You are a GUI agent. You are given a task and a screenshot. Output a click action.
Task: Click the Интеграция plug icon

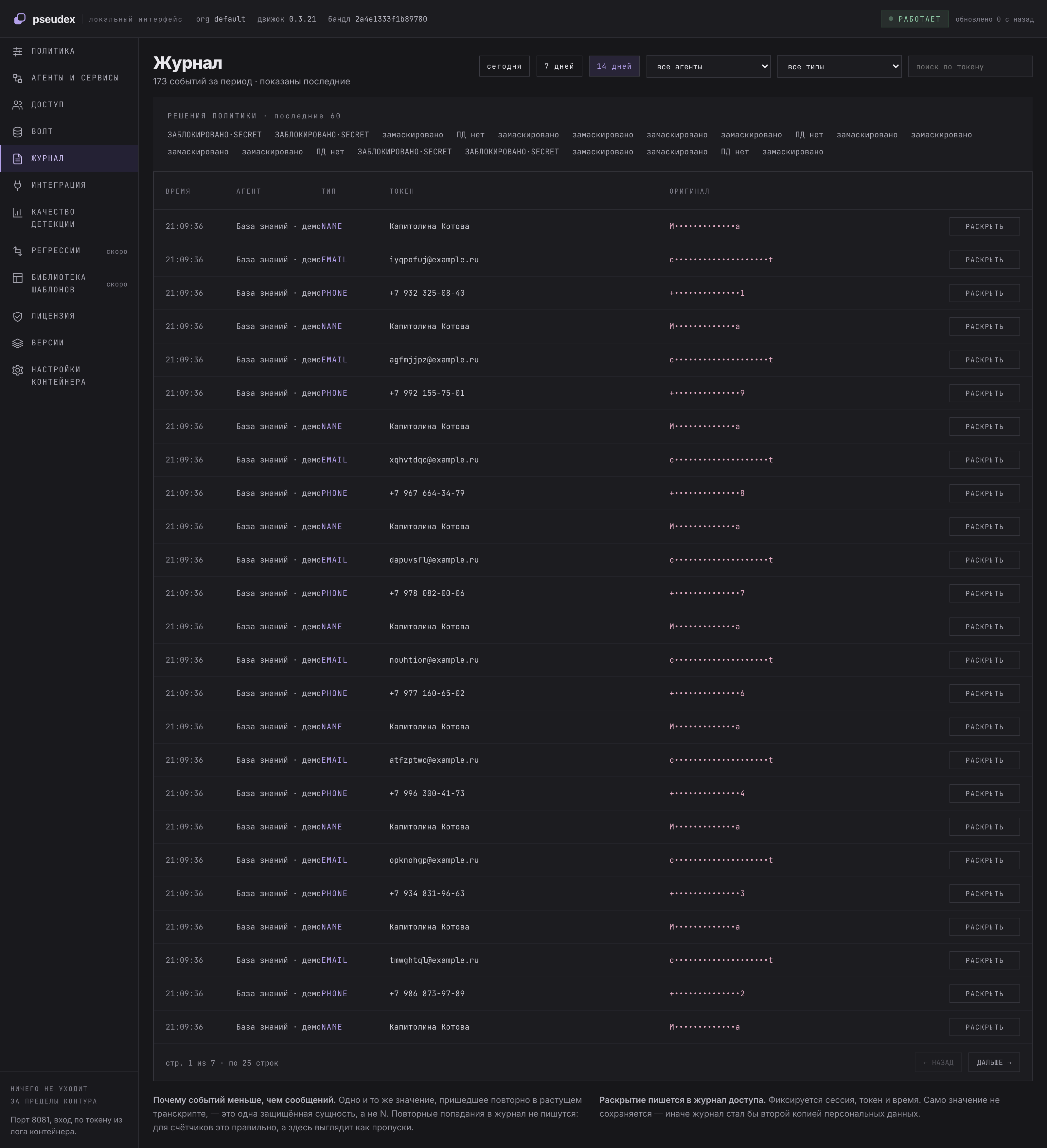pos(18,185)
